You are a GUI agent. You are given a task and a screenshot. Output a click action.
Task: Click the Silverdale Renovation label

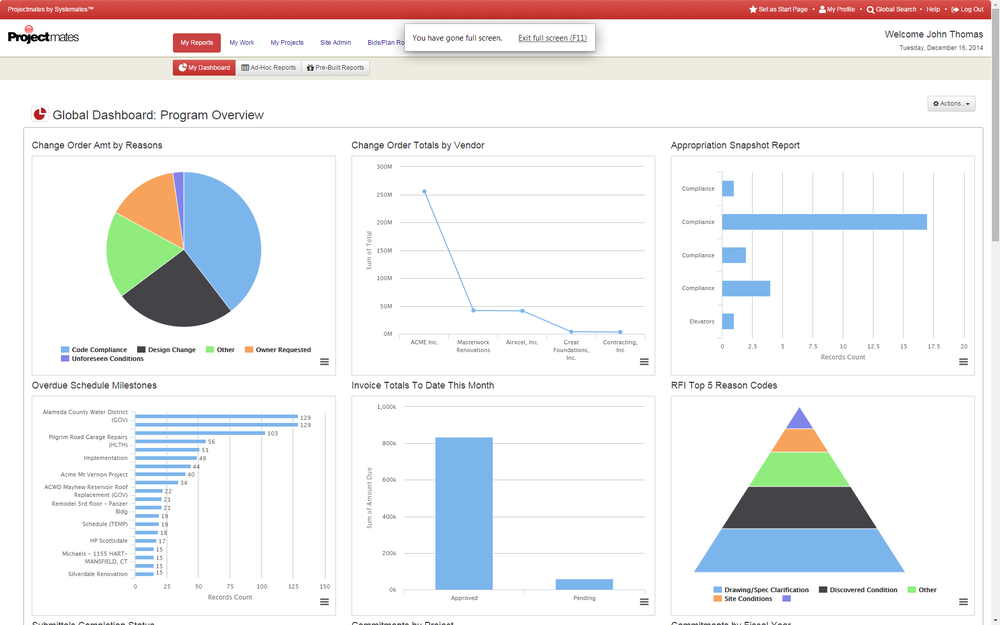(98, 574)
